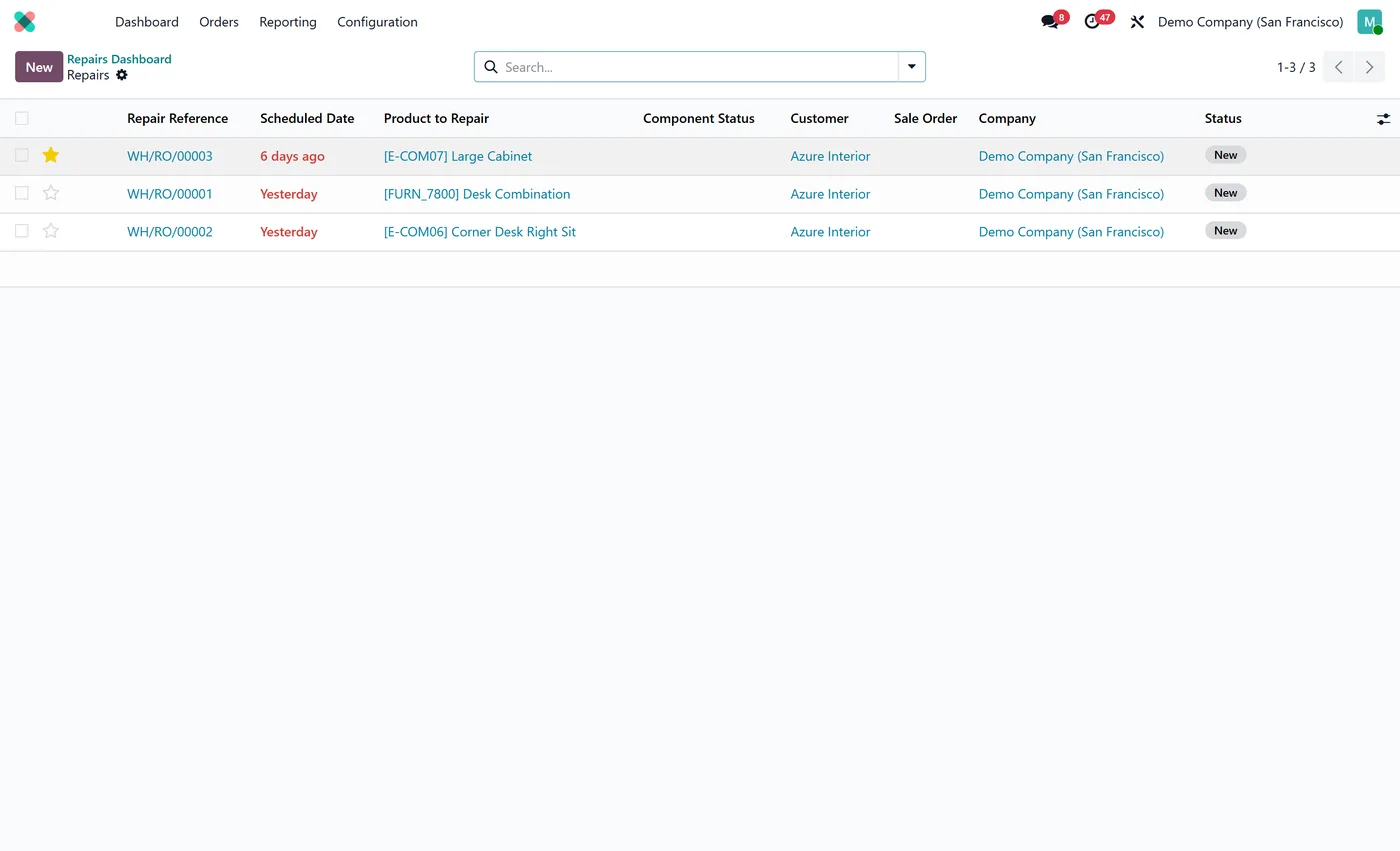Click the wrench debug tools icon

(x=1137, y=21)
